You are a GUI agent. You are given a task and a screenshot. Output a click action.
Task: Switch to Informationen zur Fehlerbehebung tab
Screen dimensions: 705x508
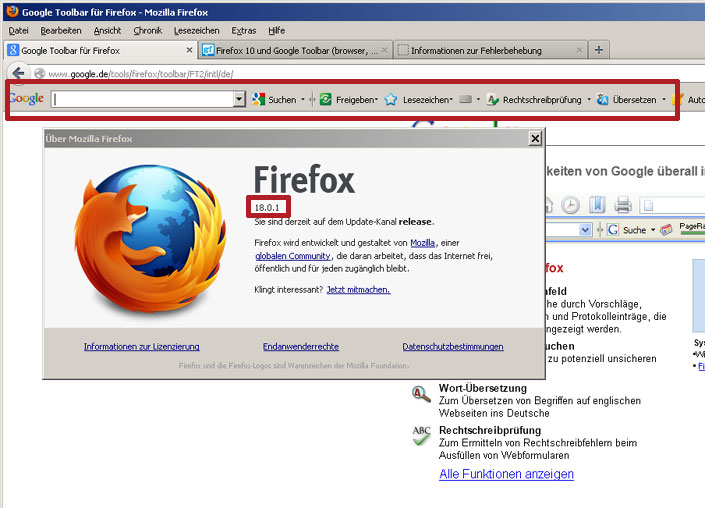tap(490, 50)
